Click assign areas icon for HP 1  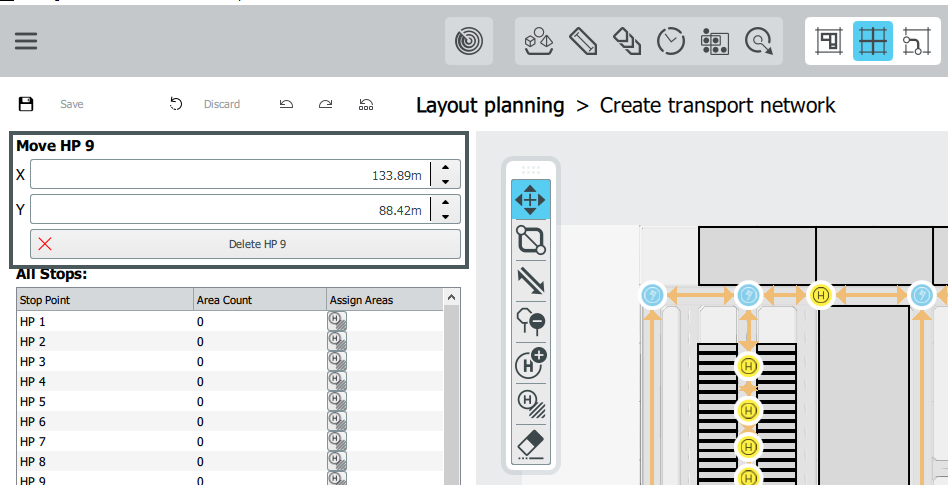(337, 321)
